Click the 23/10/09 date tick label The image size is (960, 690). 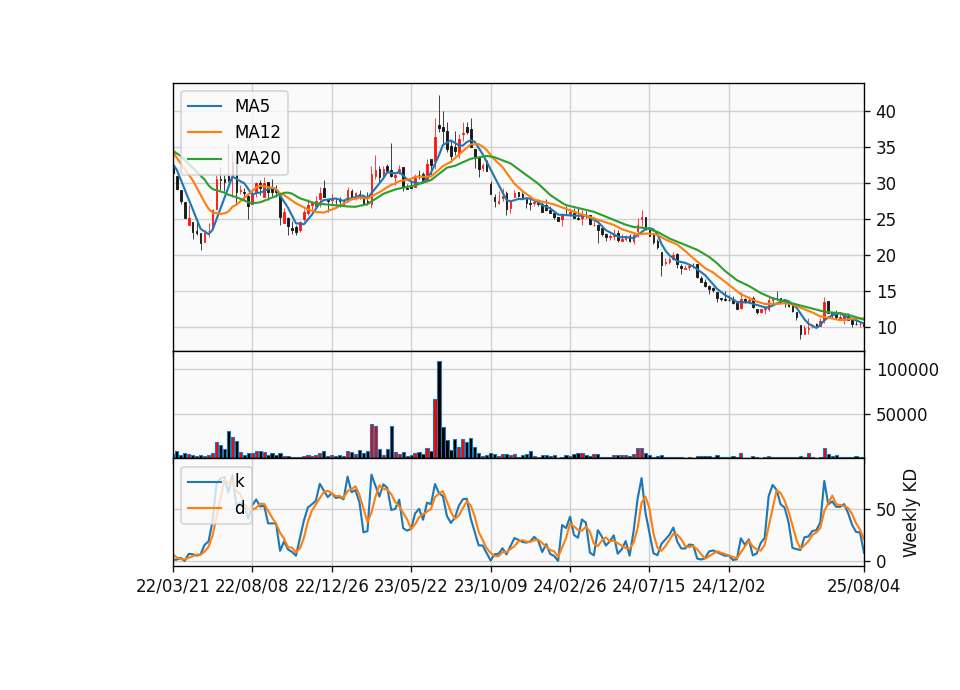pos(490,586)
